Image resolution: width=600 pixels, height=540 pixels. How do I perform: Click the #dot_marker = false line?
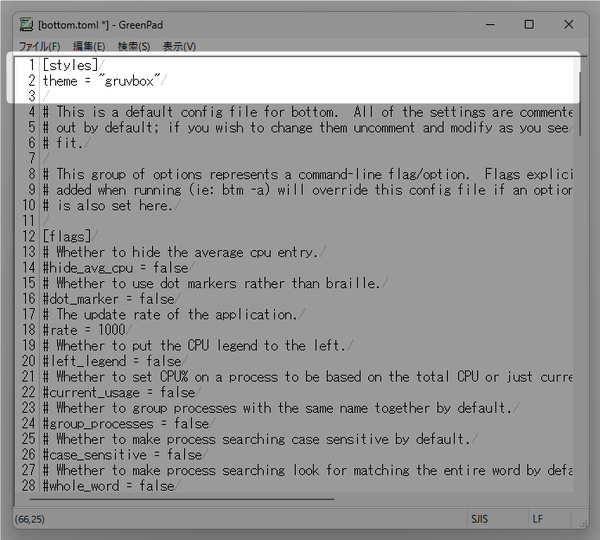coord(111,299)
